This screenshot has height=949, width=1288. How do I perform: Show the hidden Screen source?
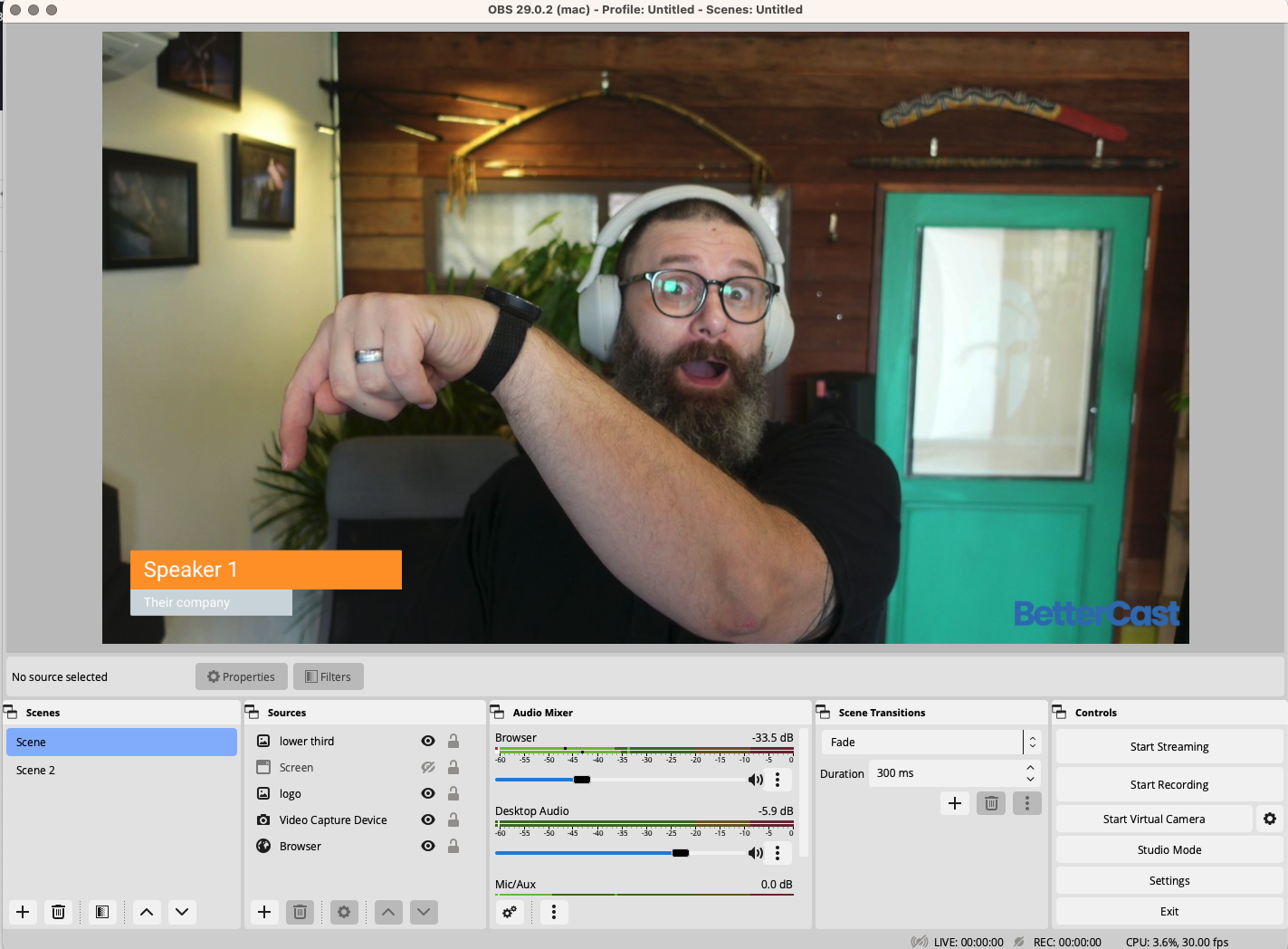[x=427, y=767]
